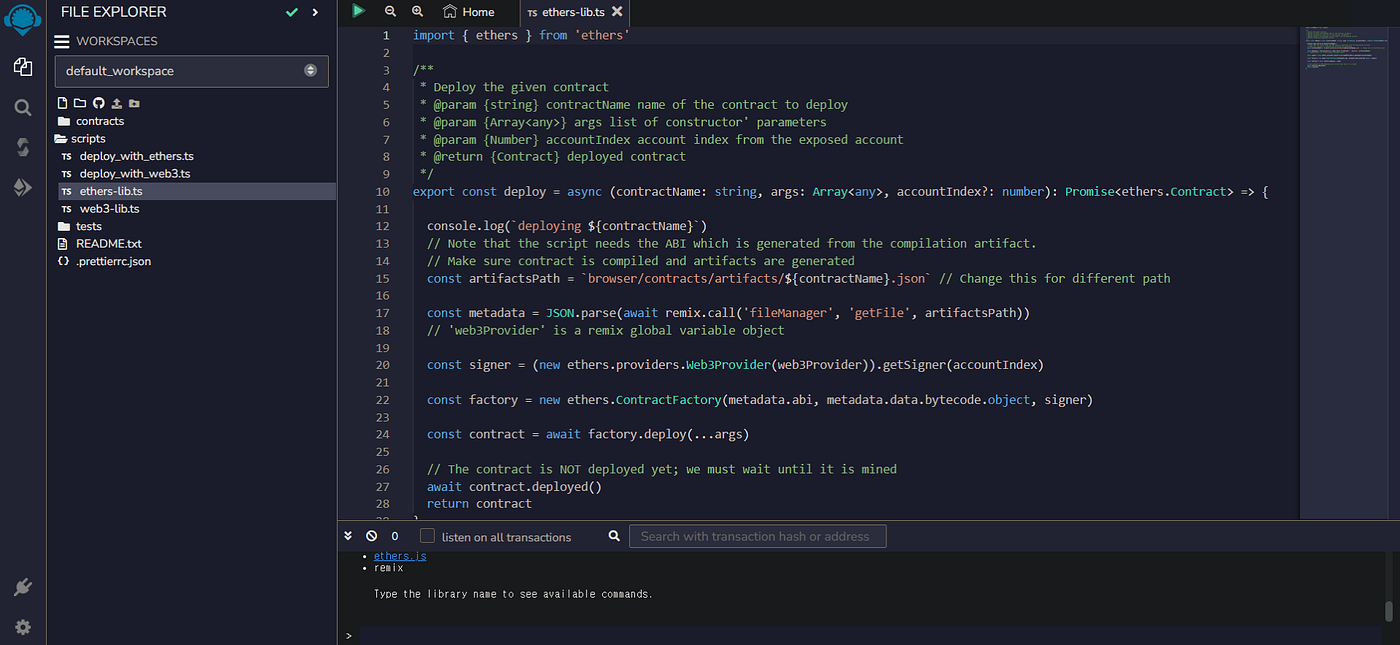Open the Plugin manager plug icon
The image size is (1400, 645).
pos(22,587)
